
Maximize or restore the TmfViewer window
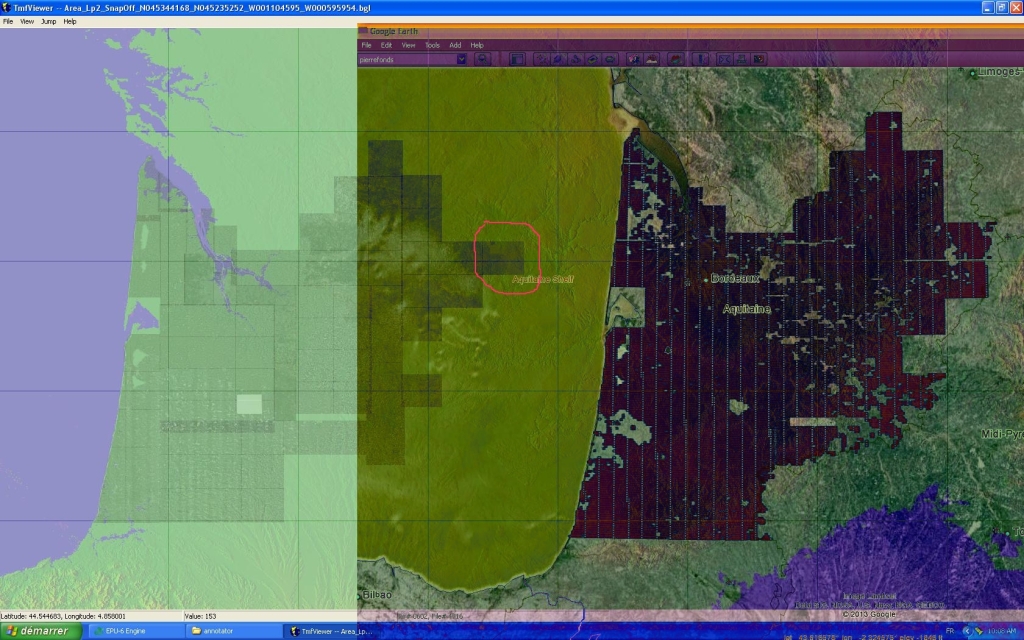[1002, 8]
